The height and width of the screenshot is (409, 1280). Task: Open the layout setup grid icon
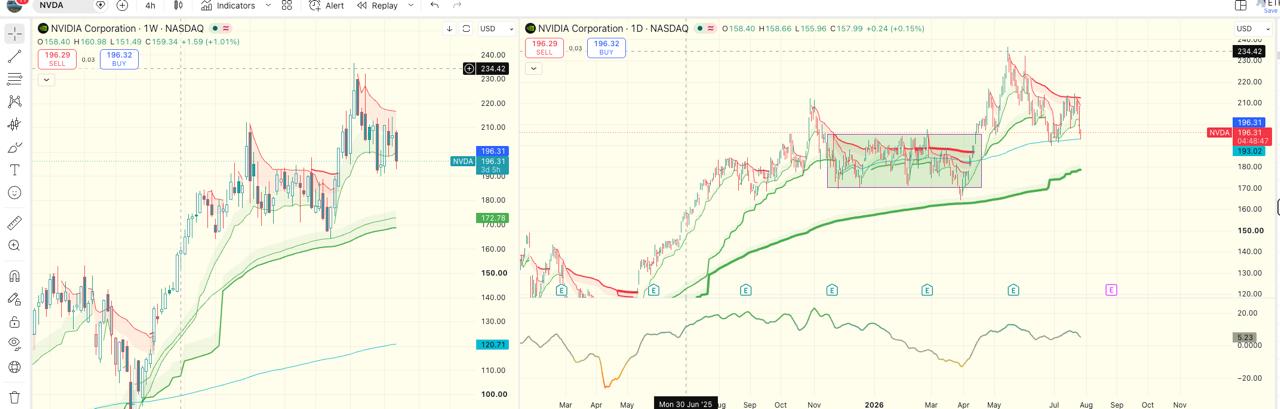coord(1241,6)
